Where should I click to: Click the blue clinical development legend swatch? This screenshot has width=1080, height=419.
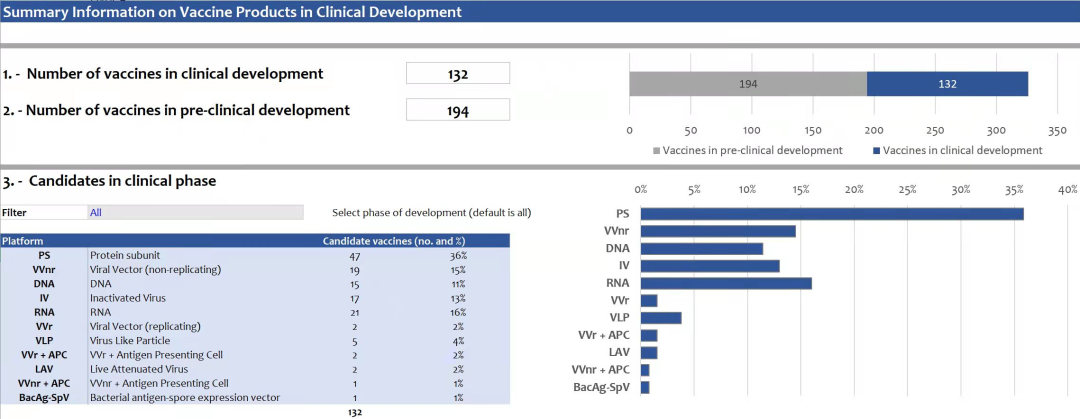pos(878,151)
